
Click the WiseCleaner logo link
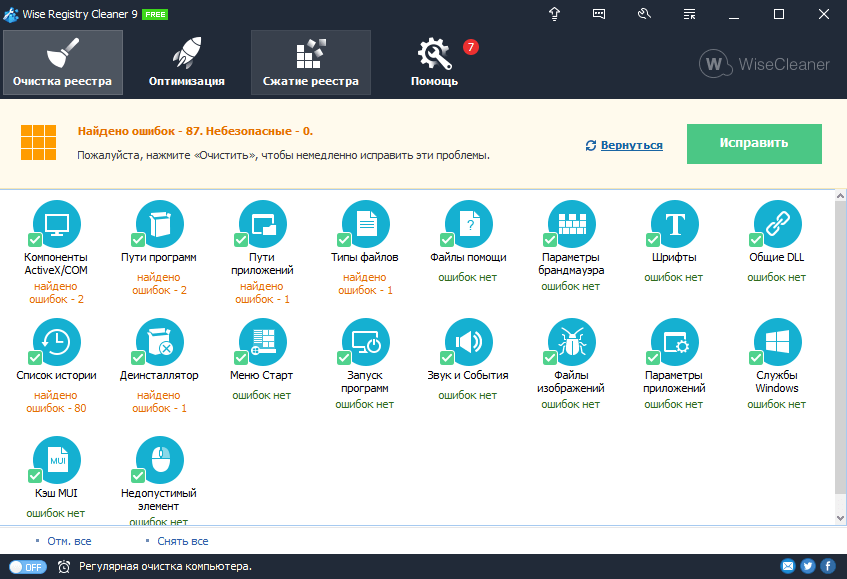(x=764, y=64)
